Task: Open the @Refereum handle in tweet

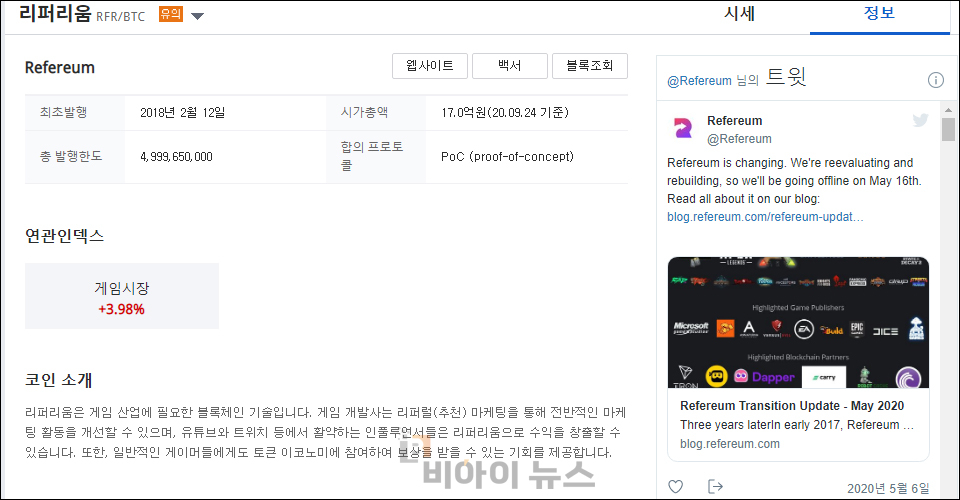Action: (739, 139)
